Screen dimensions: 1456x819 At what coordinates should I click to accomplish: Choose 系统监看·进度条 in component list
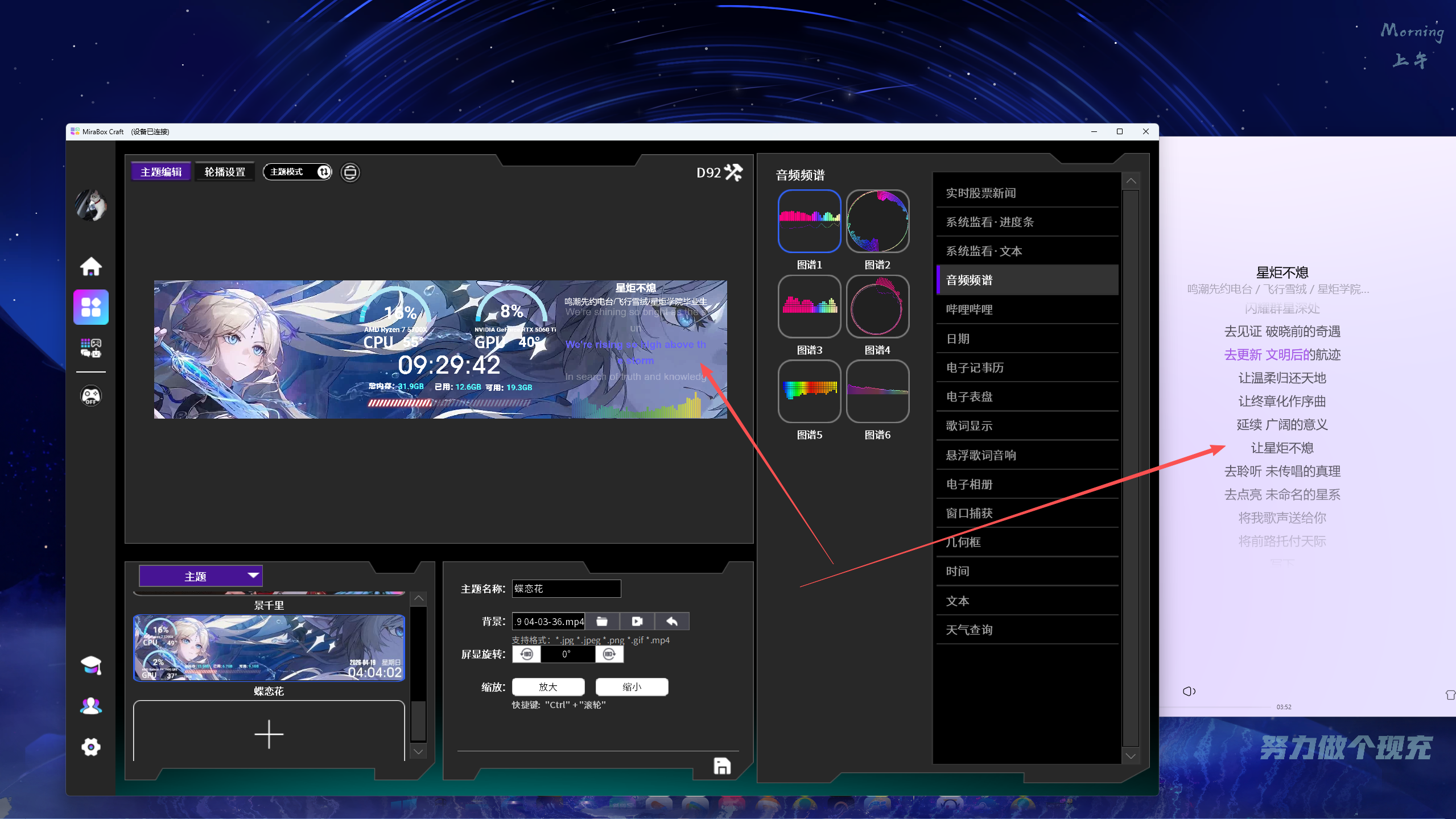click(x=1027, y=222)
